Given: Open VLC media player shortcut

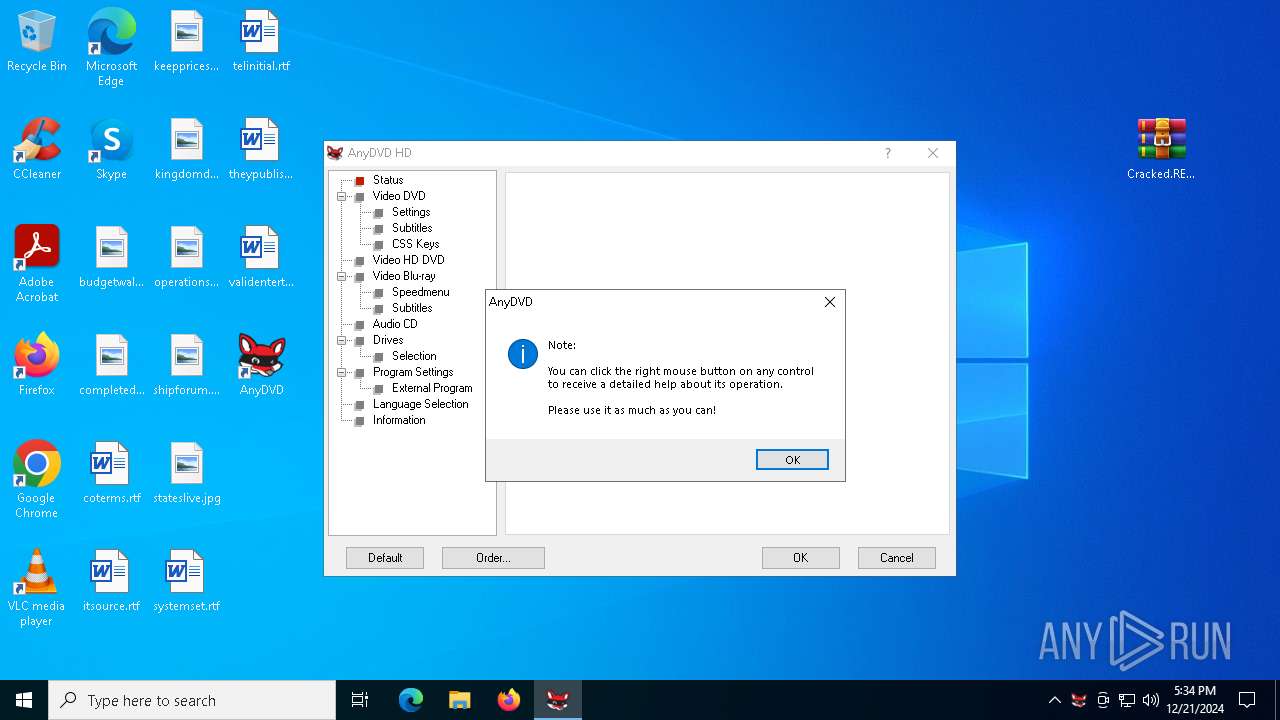Looking at the screenshot, I should tap(37, 588).
